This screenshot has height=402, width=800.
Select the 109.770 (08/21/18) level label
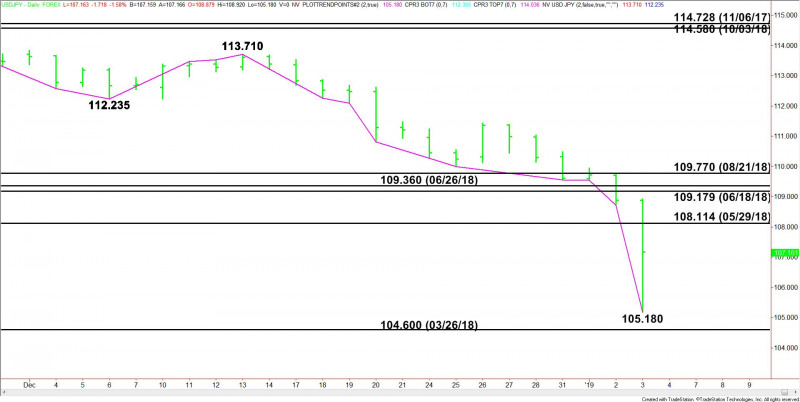[721, 167]
